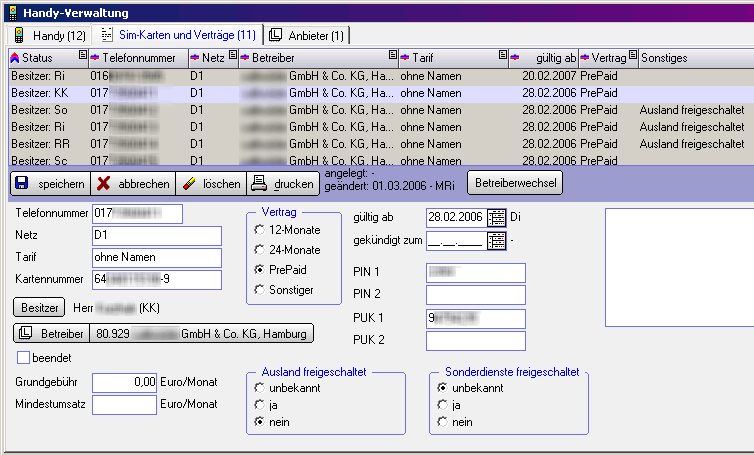
Task: Click the löschen eraser icon
Action: coord(188,184)
